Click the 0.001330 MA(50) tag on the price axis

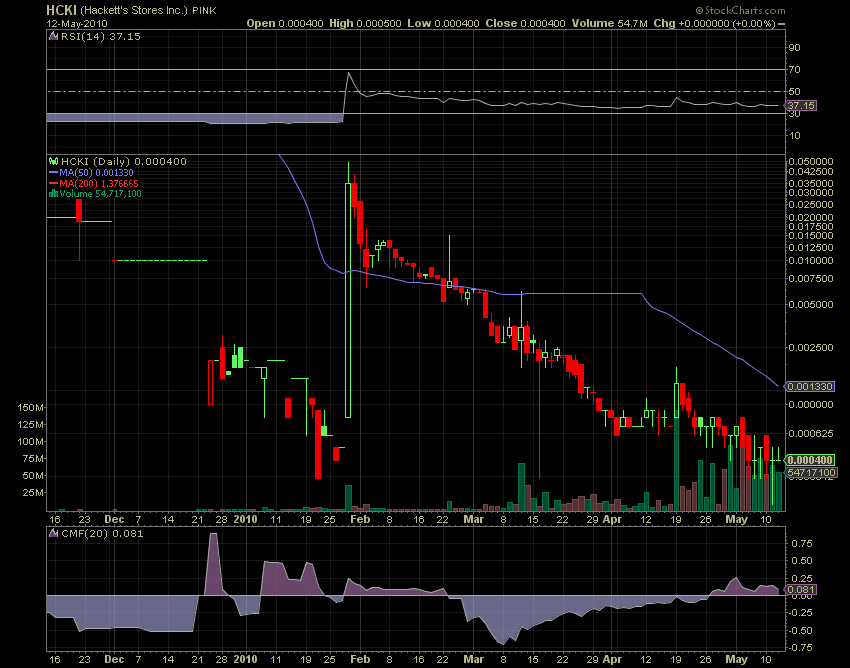810,387
